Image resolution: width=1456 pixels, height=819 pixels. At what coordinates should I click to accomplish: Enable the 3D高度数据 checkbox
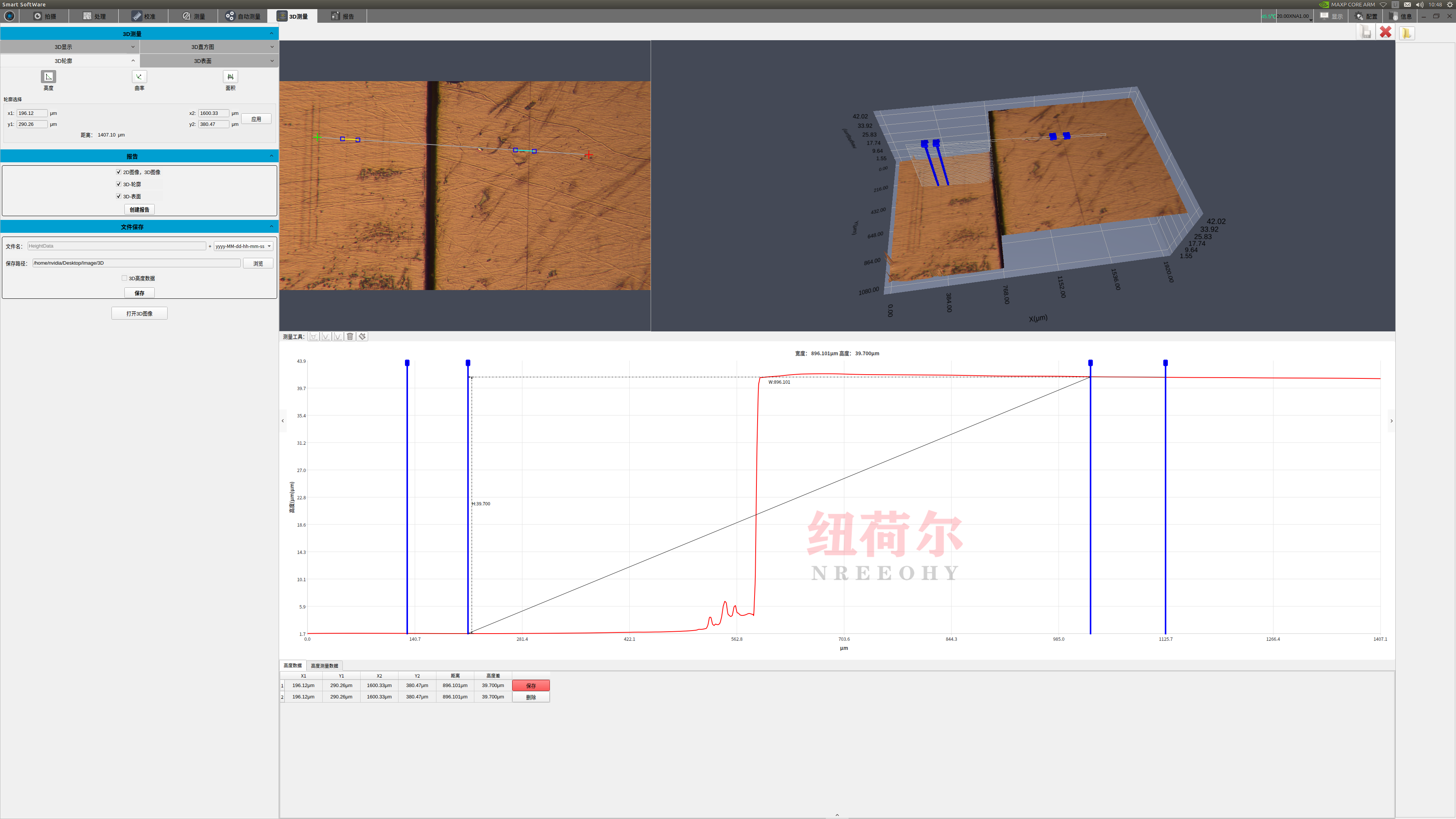[x=124, y=278]
